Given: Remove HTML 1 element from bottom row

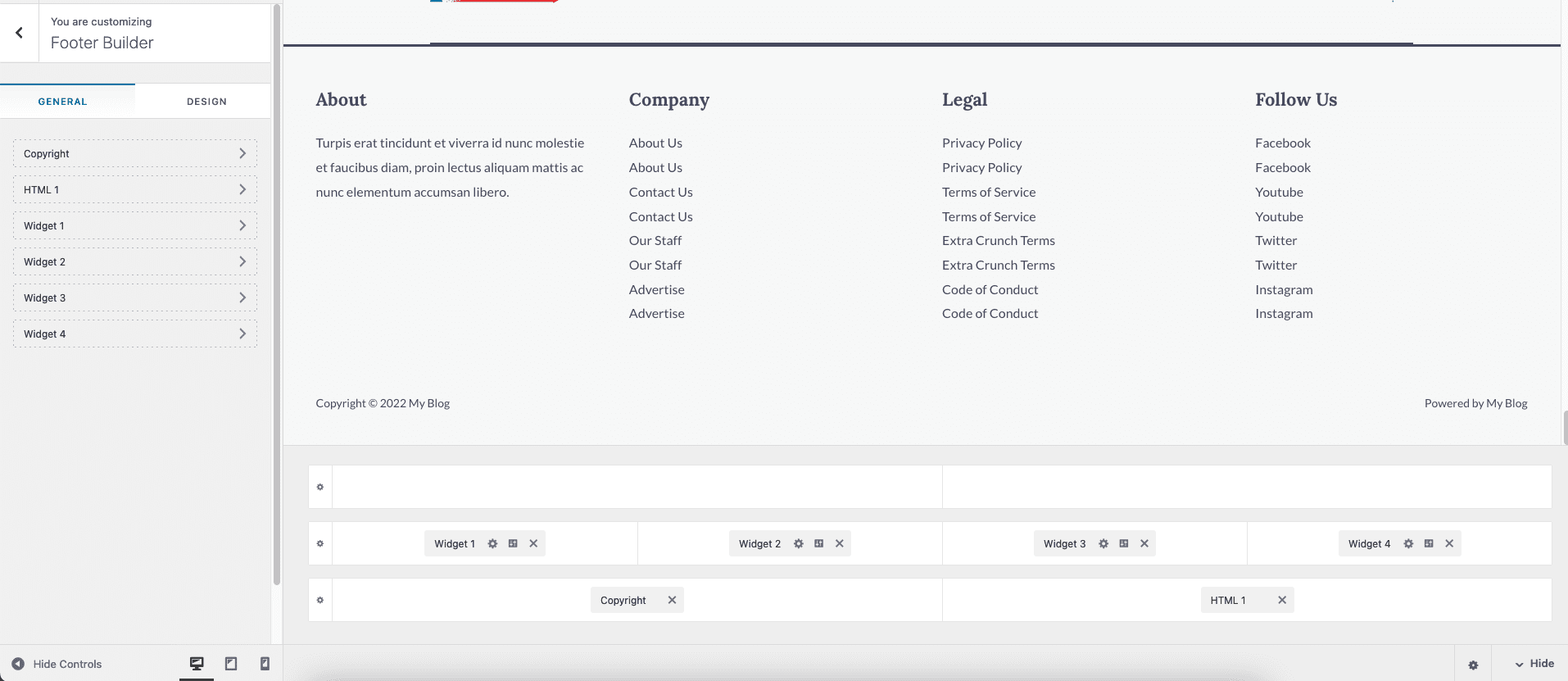Looking at the screenshot, I should [x=1282, y=600].
